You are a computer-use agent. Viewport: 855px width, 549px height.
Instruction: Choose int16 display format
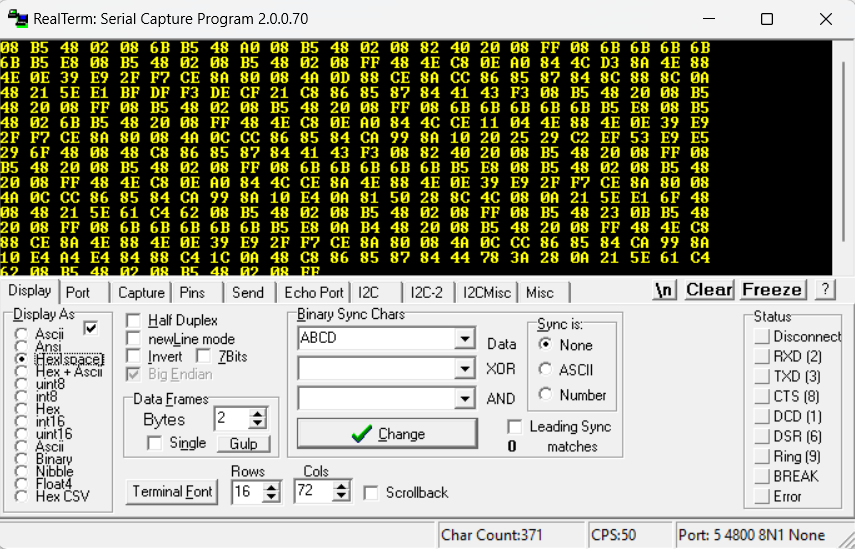point(22,421)
